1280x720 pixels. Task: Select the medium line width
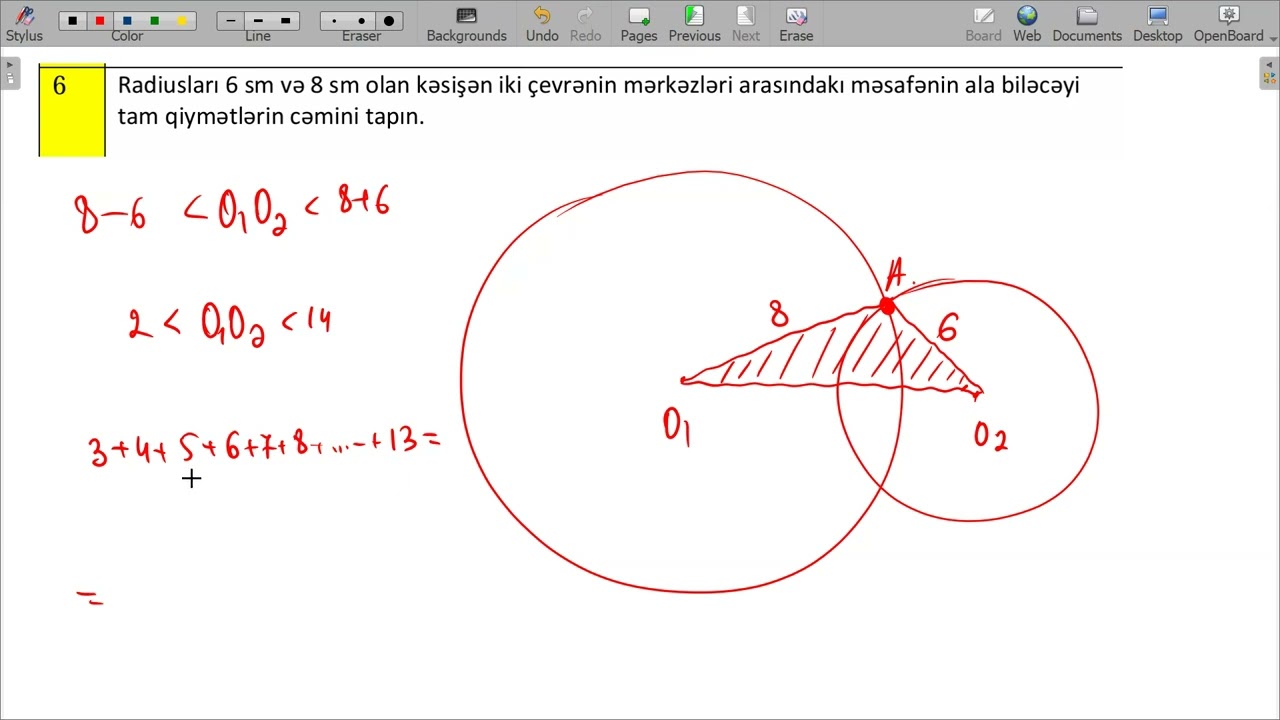coord(258,21)
